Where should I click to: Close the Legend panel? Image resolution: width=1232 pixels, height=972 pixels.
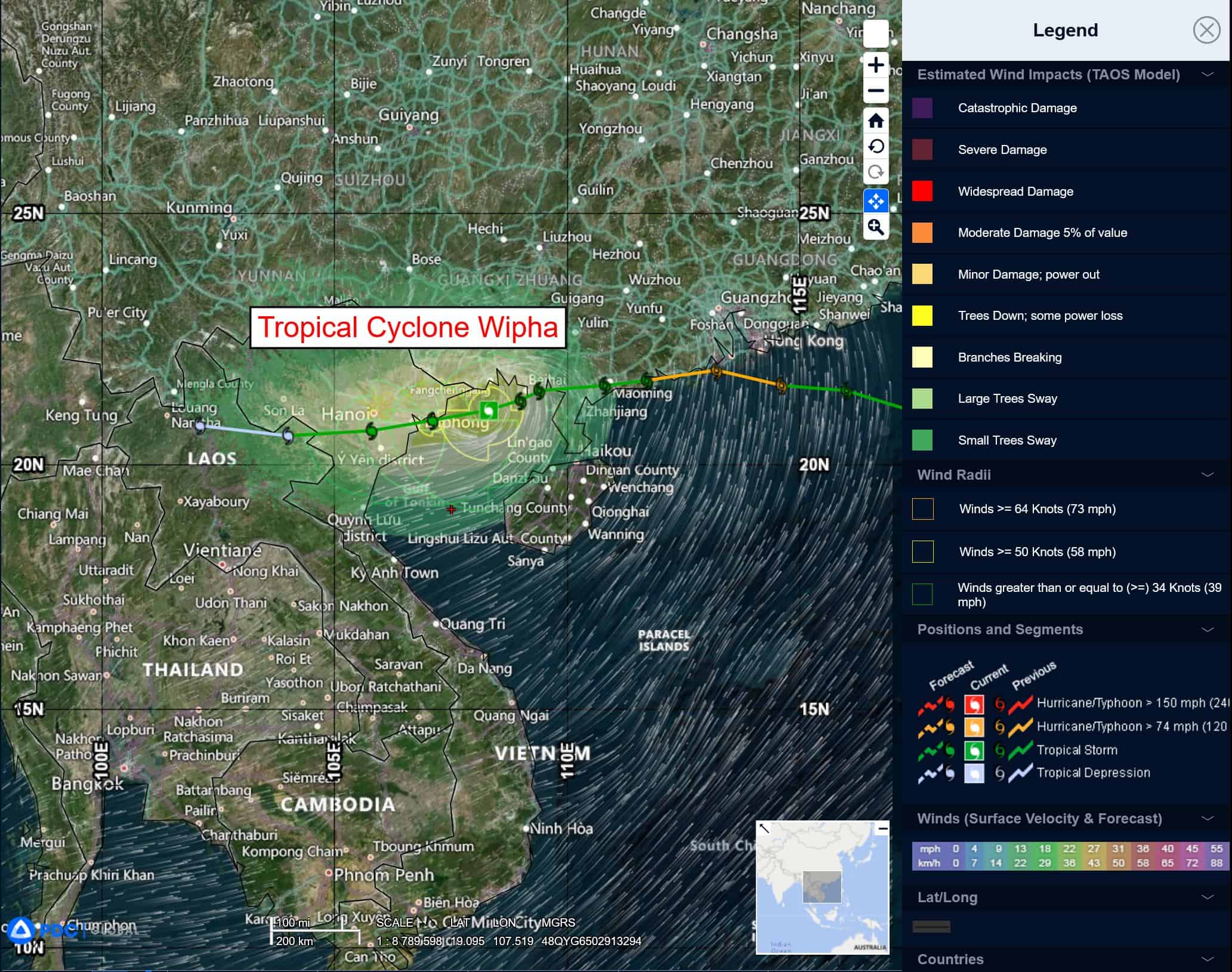(1206, 30)
